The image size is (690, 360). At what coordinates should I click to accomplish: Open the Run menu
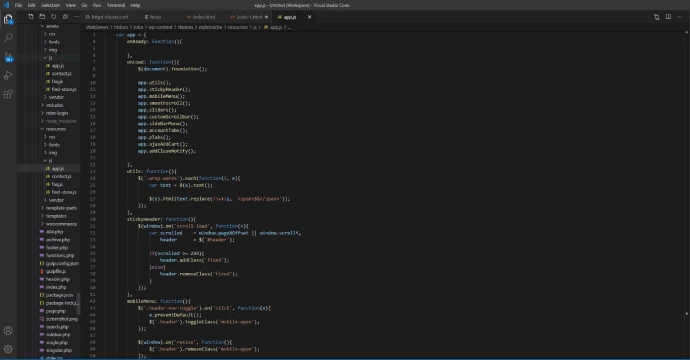97,5
